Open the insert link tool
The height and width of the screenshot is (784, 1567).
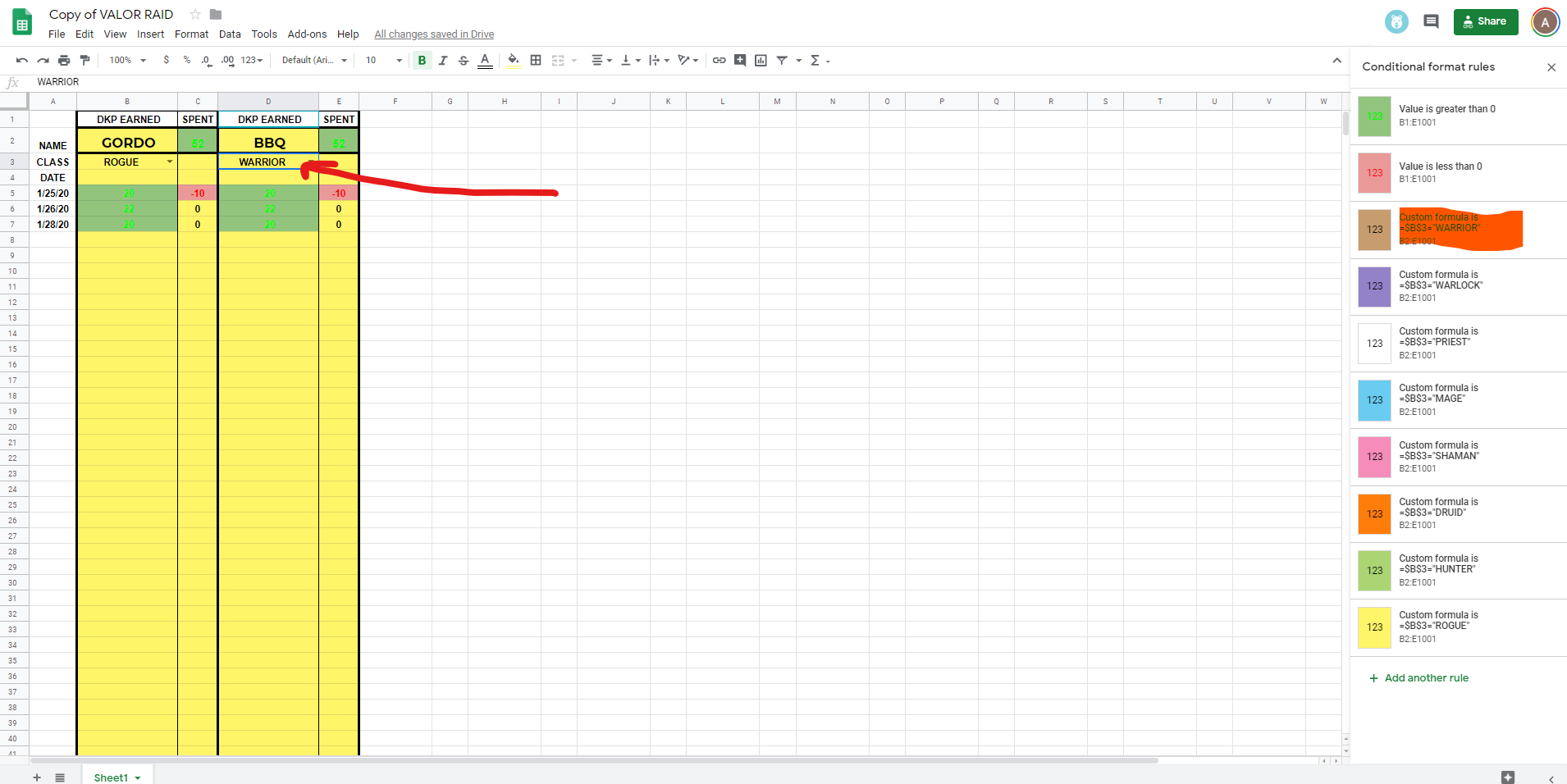720,60
